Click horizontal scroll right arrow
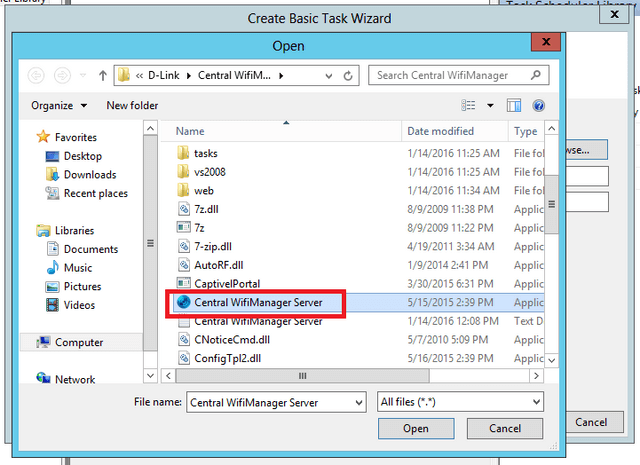 click(536, 376)
